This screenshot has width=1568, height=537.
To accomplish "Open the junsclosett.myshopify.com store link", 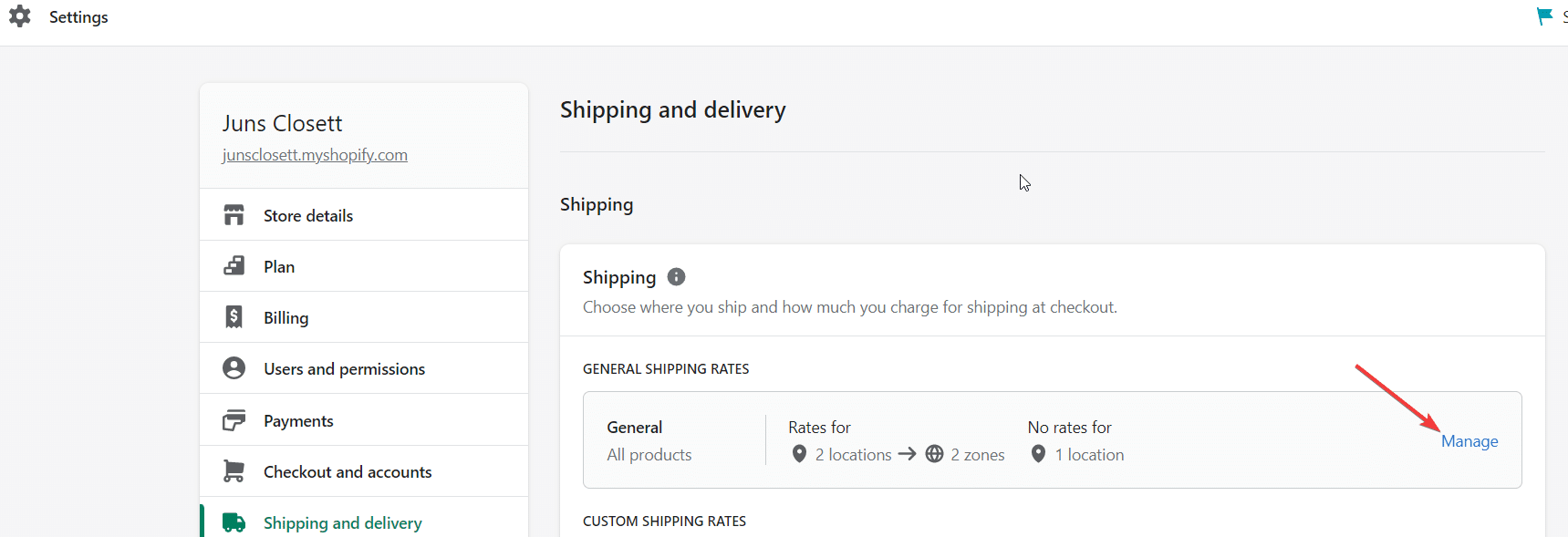I will (x=315, y=155).
